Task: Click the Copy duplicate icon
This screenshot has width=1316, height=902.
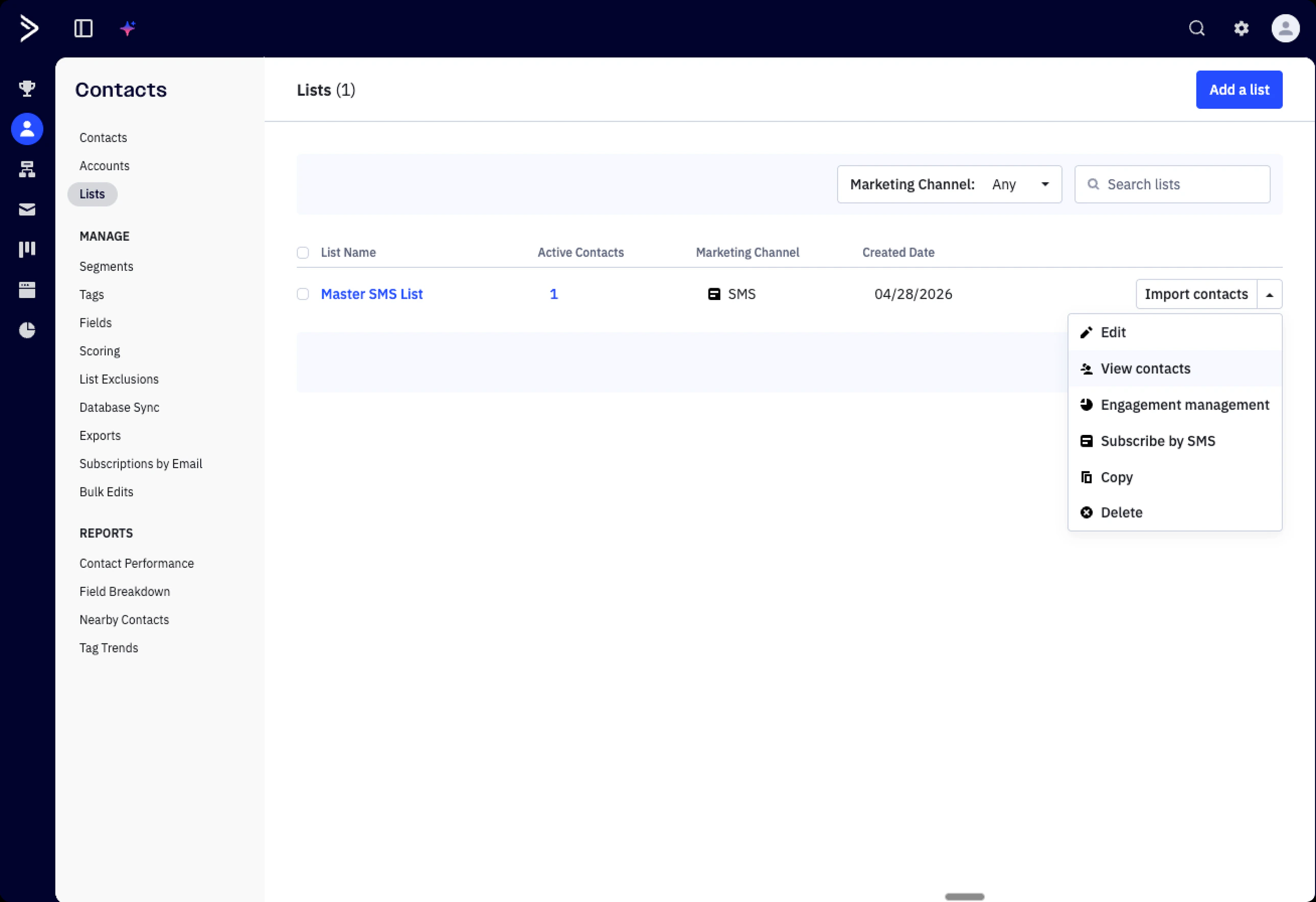Action: pos(1086,477)
